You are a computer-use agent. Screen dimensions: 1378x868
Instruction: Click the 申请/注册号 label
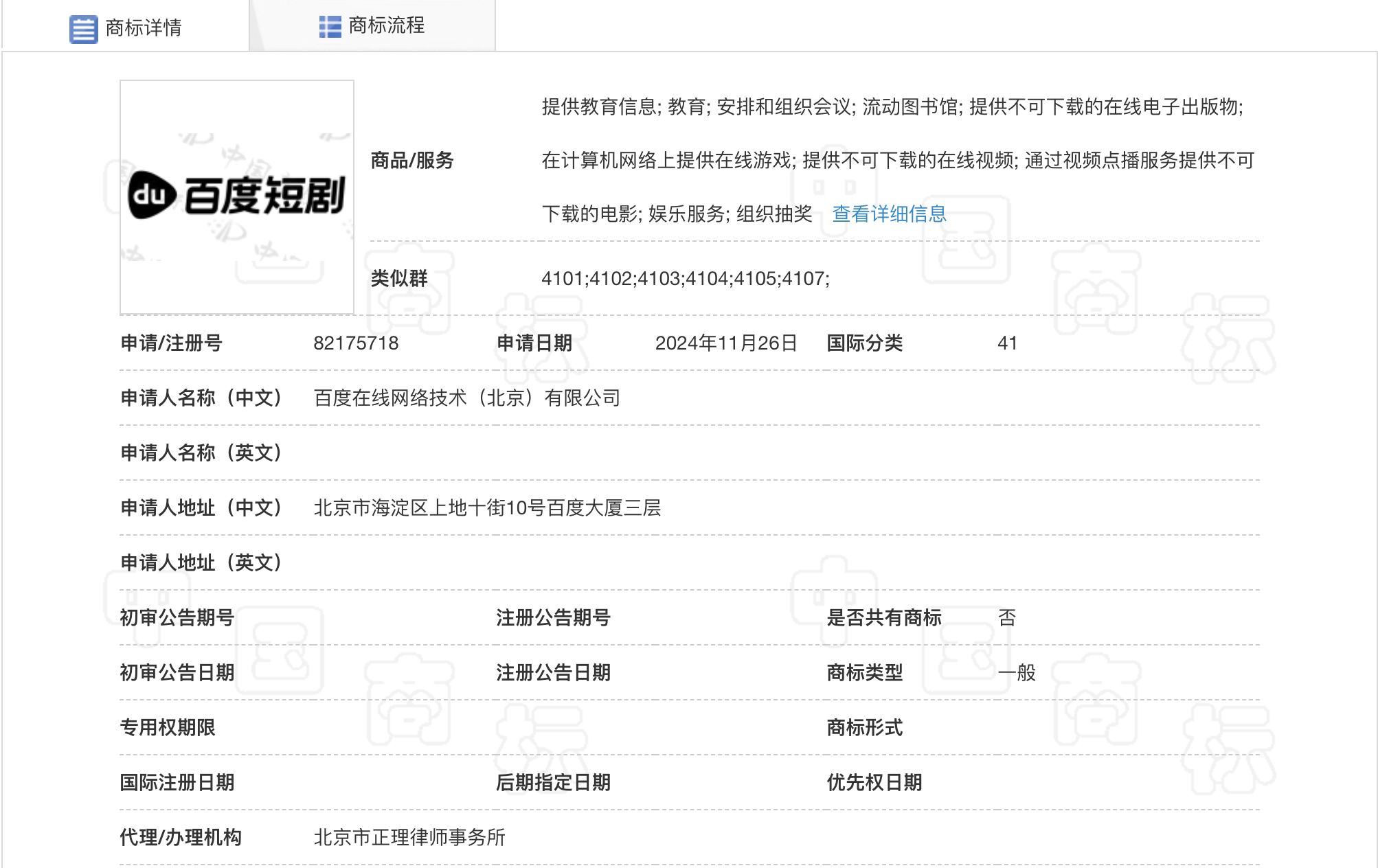coord(171,343)
